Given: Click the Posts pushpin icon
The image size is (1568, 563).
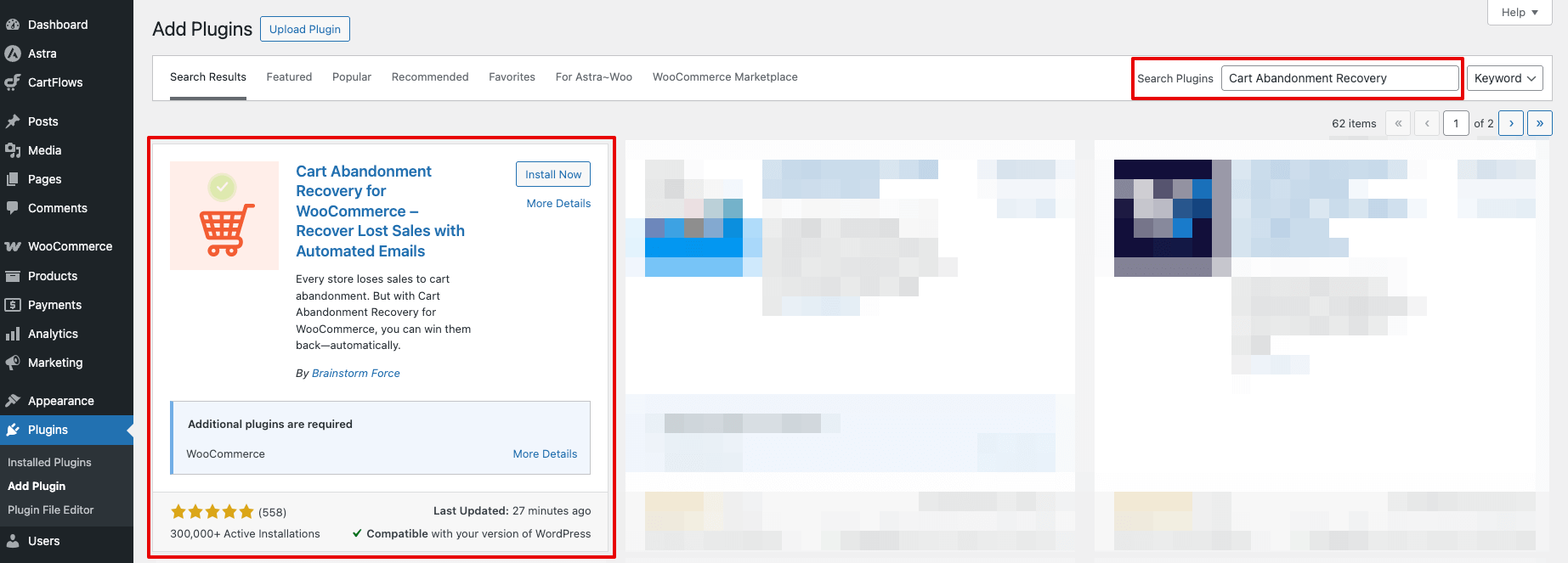Looking at the screenshot, I should pyautogui.click(x=13, y=121).
